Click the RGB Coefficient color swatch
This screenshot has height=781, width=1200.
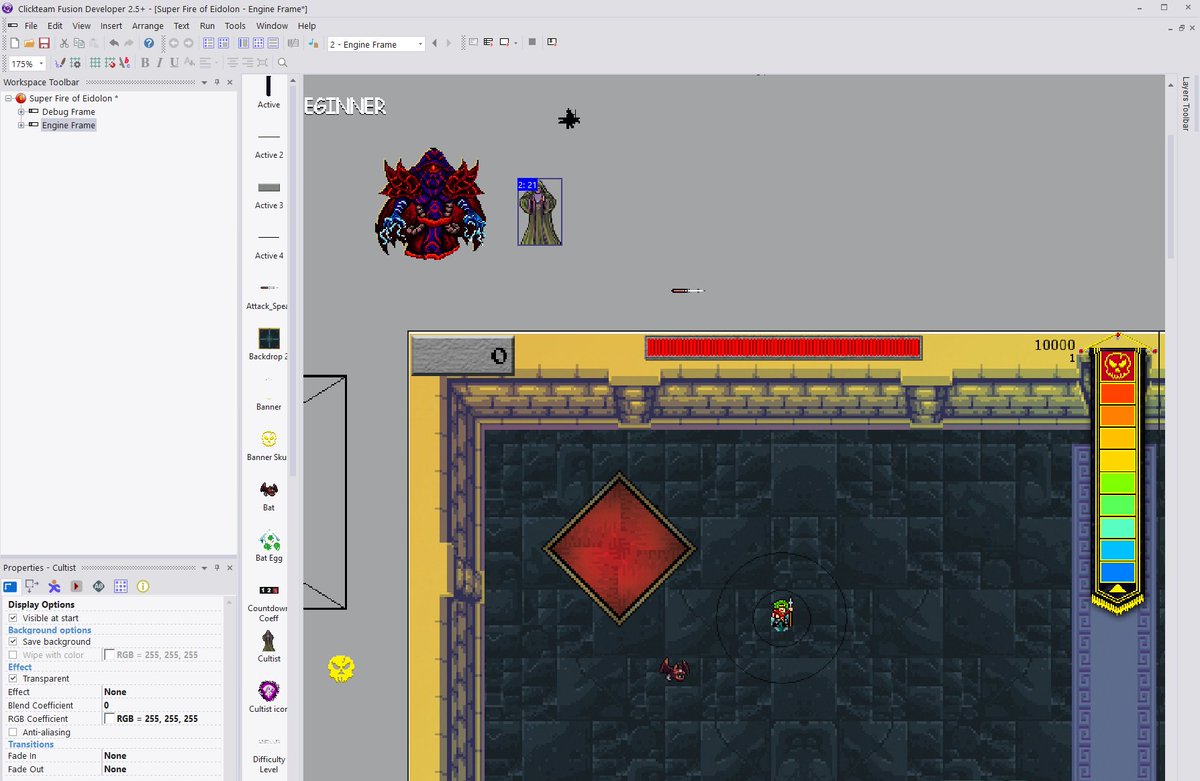pos(109,719)
